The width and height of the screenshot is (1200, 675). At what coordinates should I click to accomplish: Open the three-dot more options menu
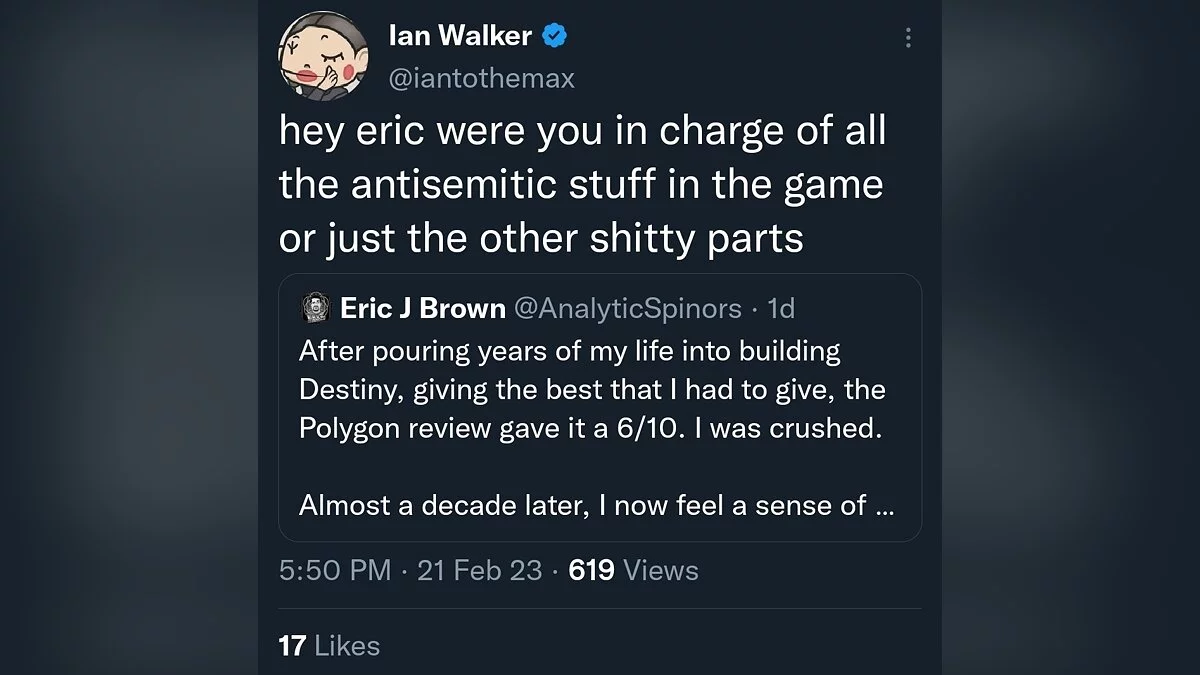pos(907,38)
